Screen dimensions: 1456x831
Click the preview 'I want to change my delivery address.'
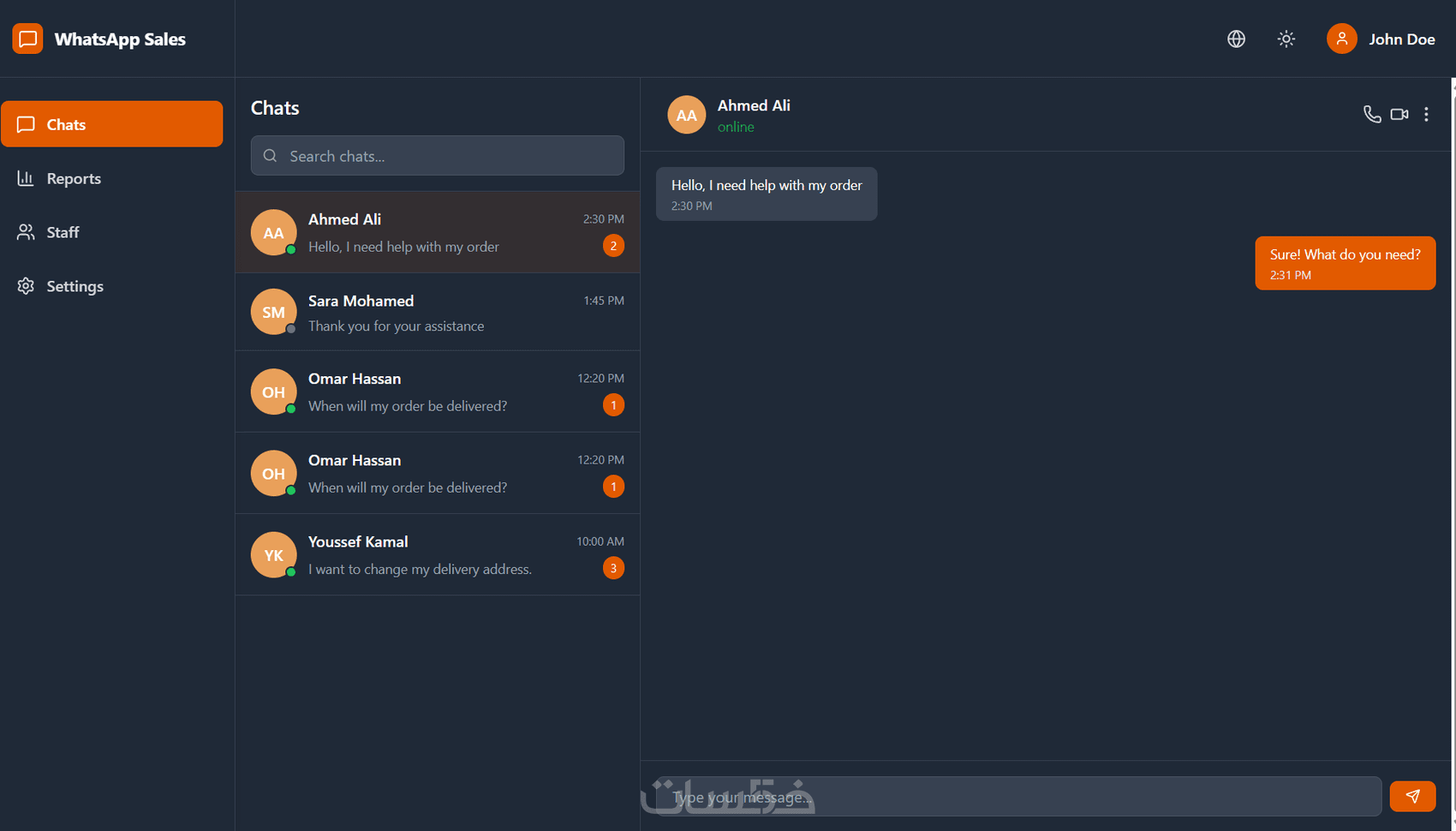tap(420, 569)
